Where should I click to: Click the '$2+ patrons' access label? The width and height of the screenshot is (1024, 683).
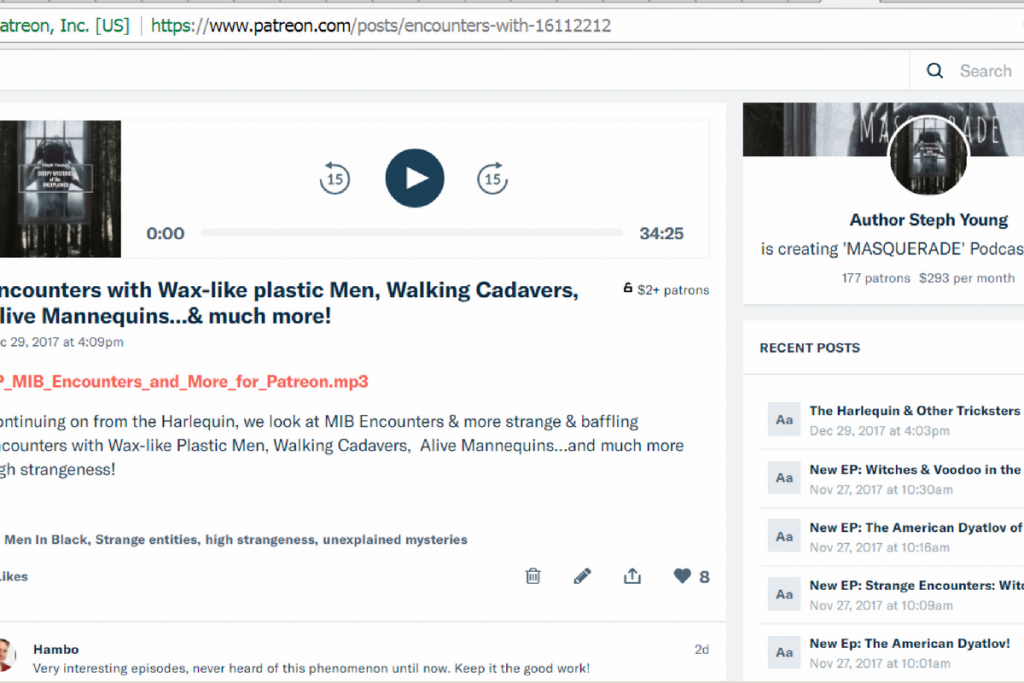pos(673,290)
